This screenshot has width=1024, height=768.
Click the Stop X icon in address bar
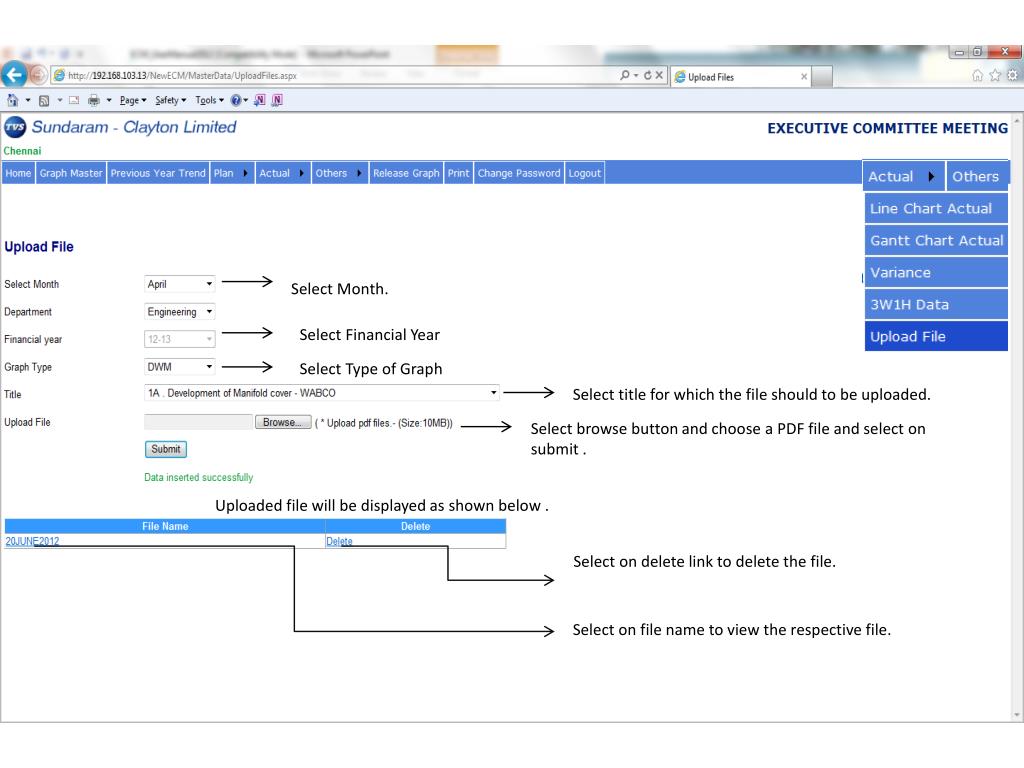[x=659, y=75]
